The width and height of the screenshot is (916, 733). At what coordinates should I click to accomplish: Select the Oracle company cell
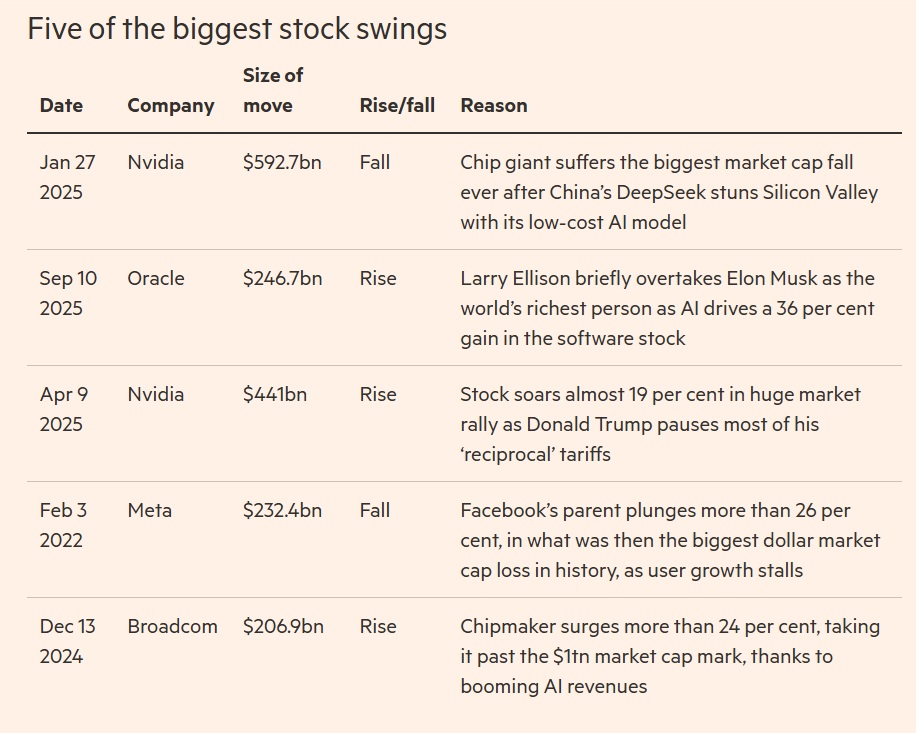156,278
